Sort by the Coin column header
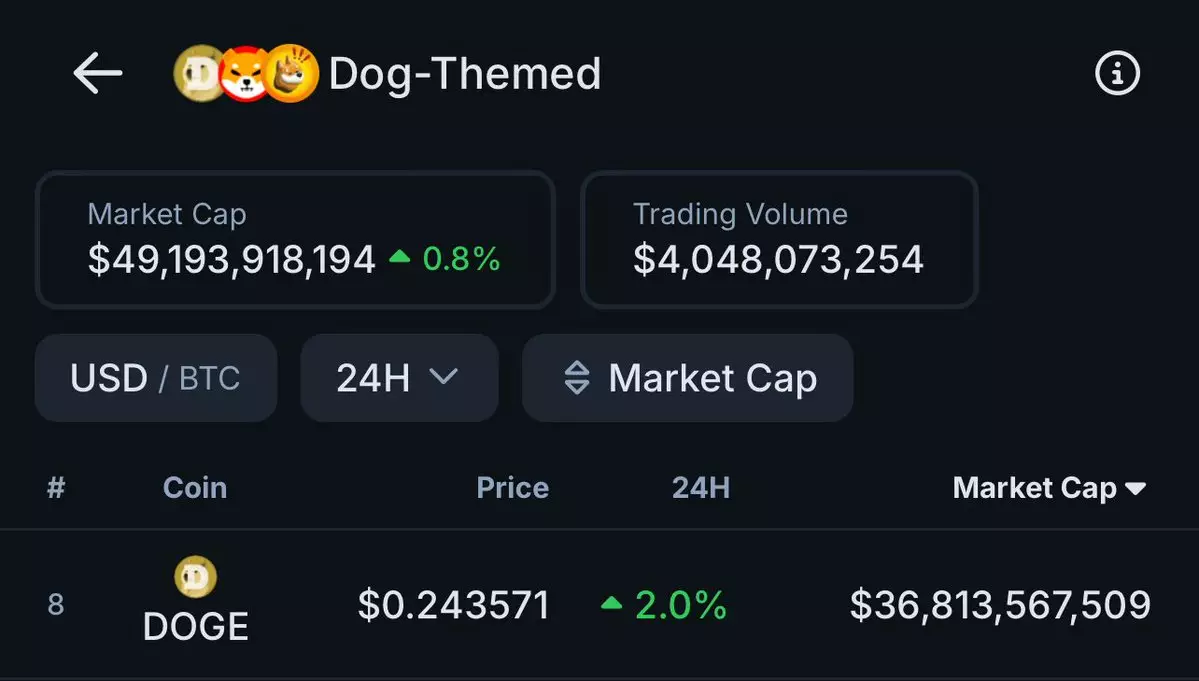 (x=195, y=488)
